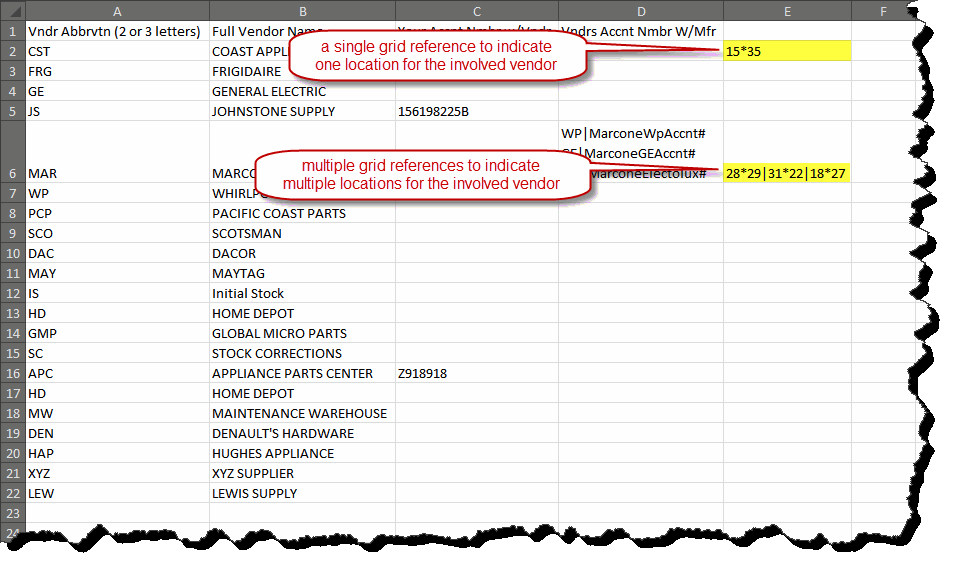Select the IS abbreviation cell
This screenshot has width=953, height=568.
tap(117, 293)
